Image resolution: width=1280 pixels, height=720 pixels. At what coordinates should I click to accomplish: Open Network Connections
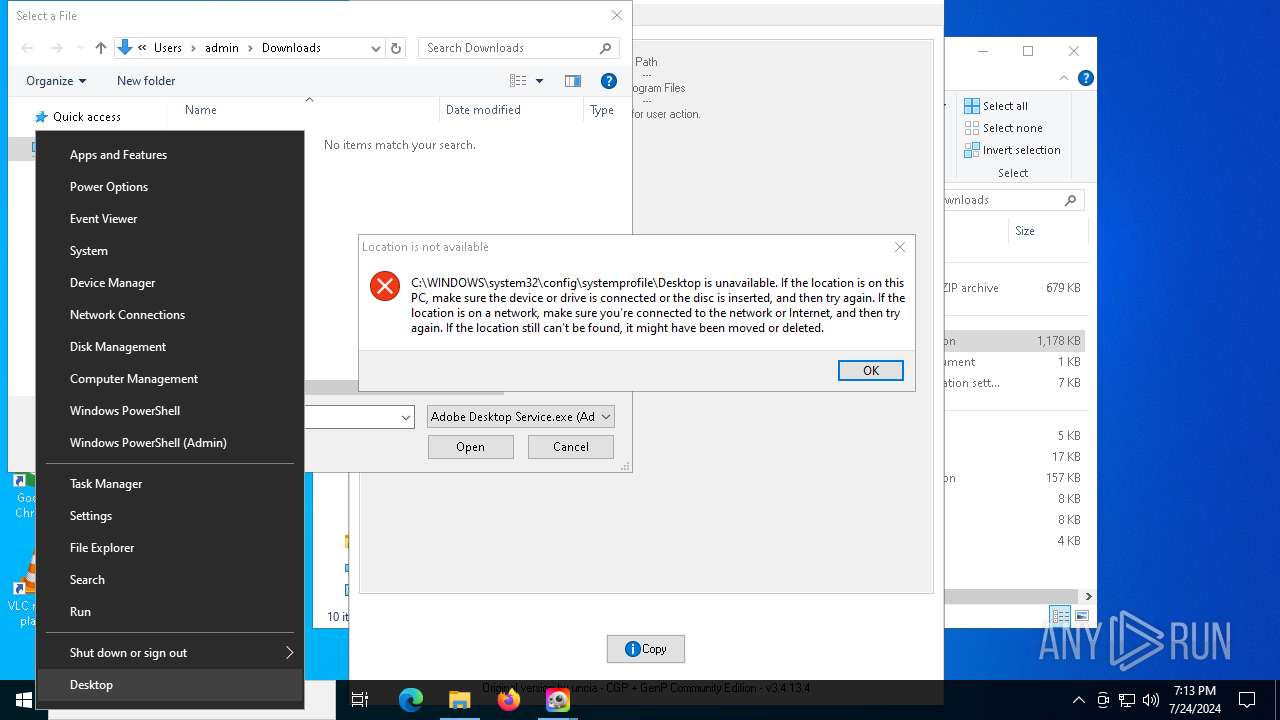click(x=169, y=315)
